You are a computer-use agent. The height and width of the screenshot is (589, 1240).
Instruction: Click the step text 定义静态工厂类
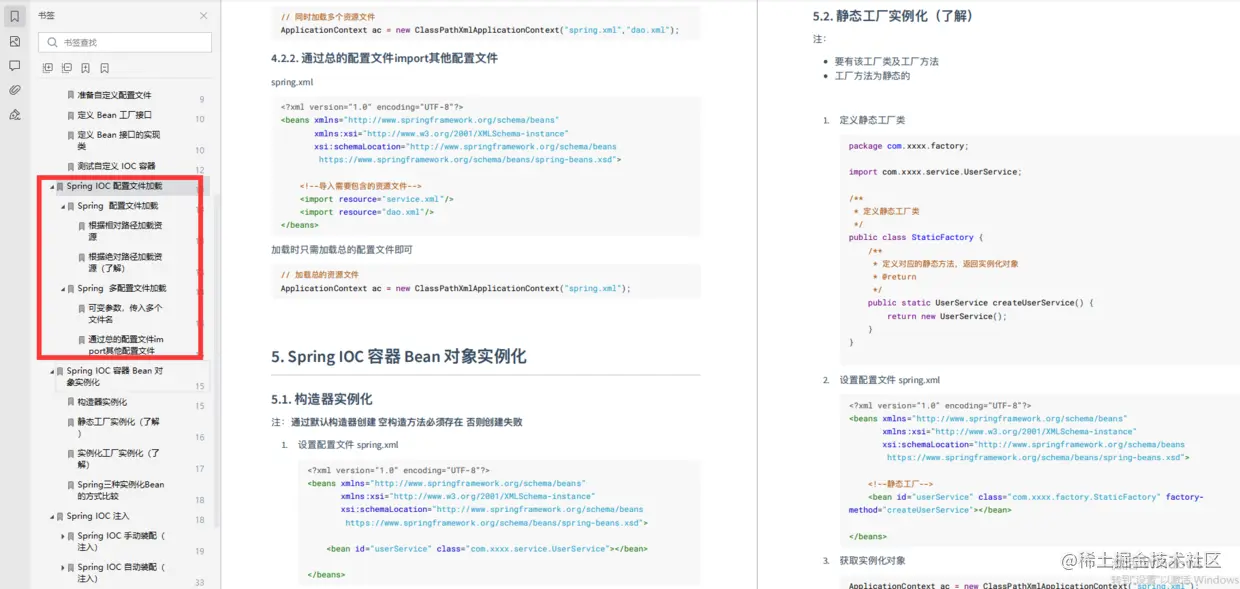click(872, 120)
